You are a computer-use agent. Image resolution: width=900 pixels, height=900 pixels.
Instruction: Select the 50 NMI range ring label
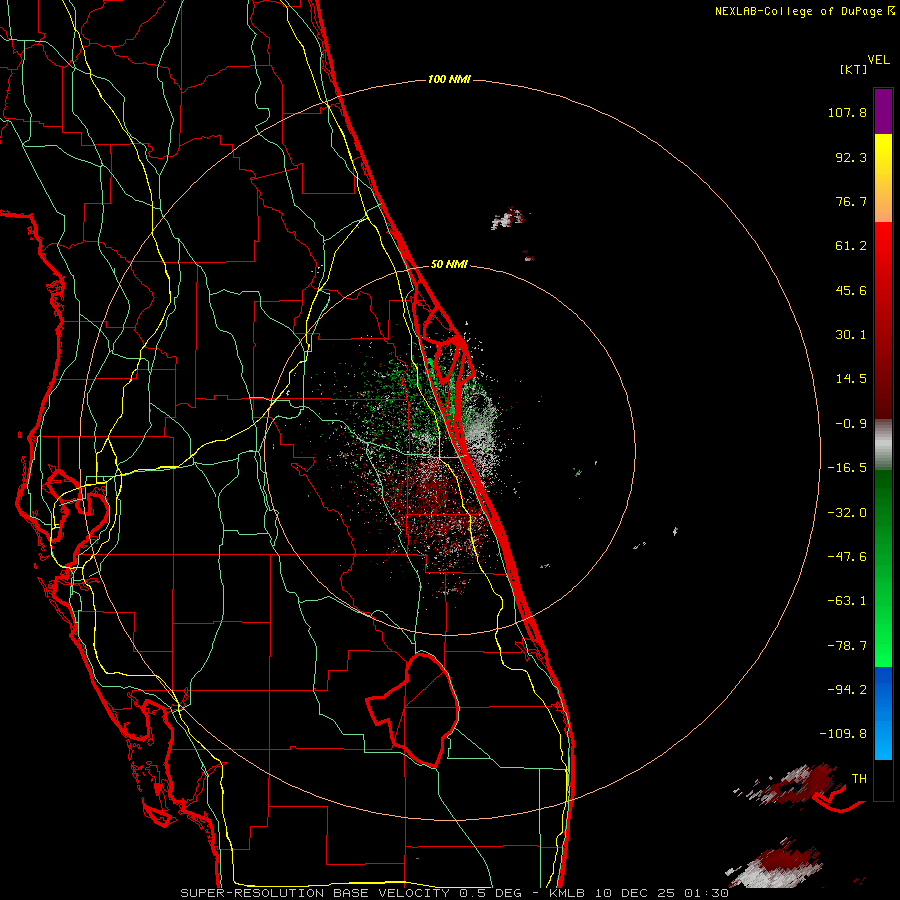[449, 265]
